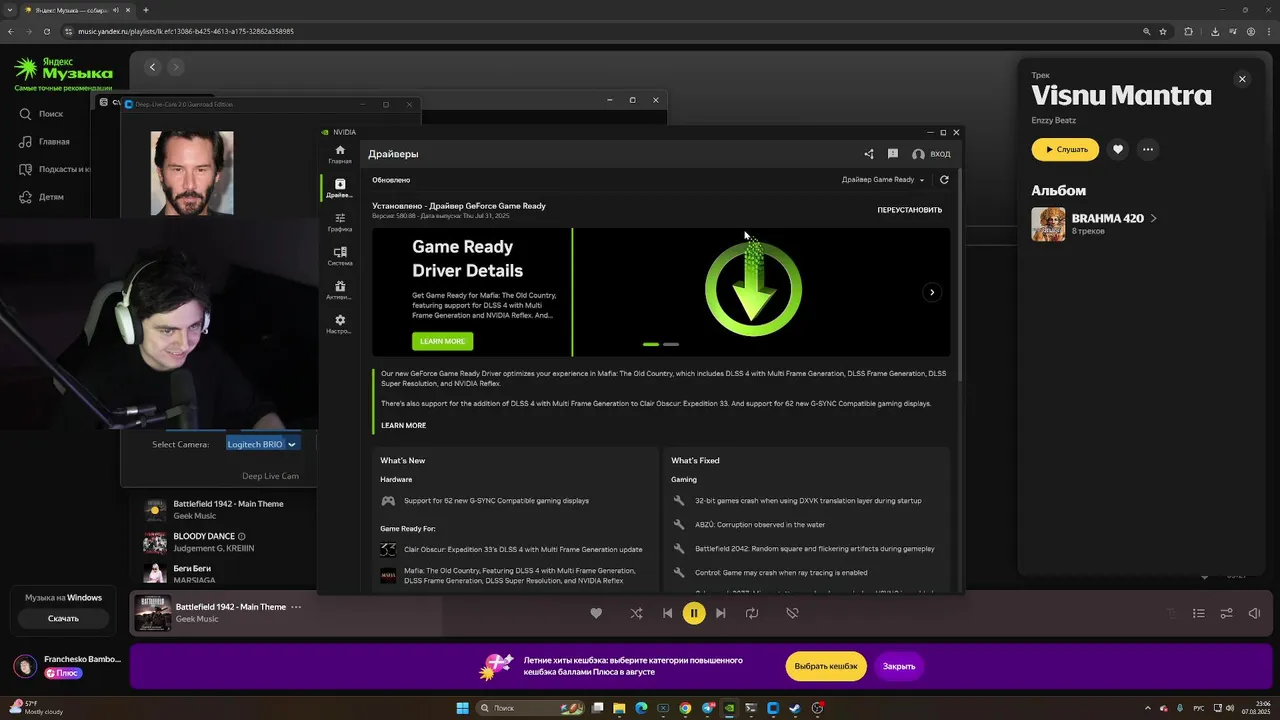The image size is (1280, 720).
Task: Open the play queue list icon
Action: coord(1198,613)
